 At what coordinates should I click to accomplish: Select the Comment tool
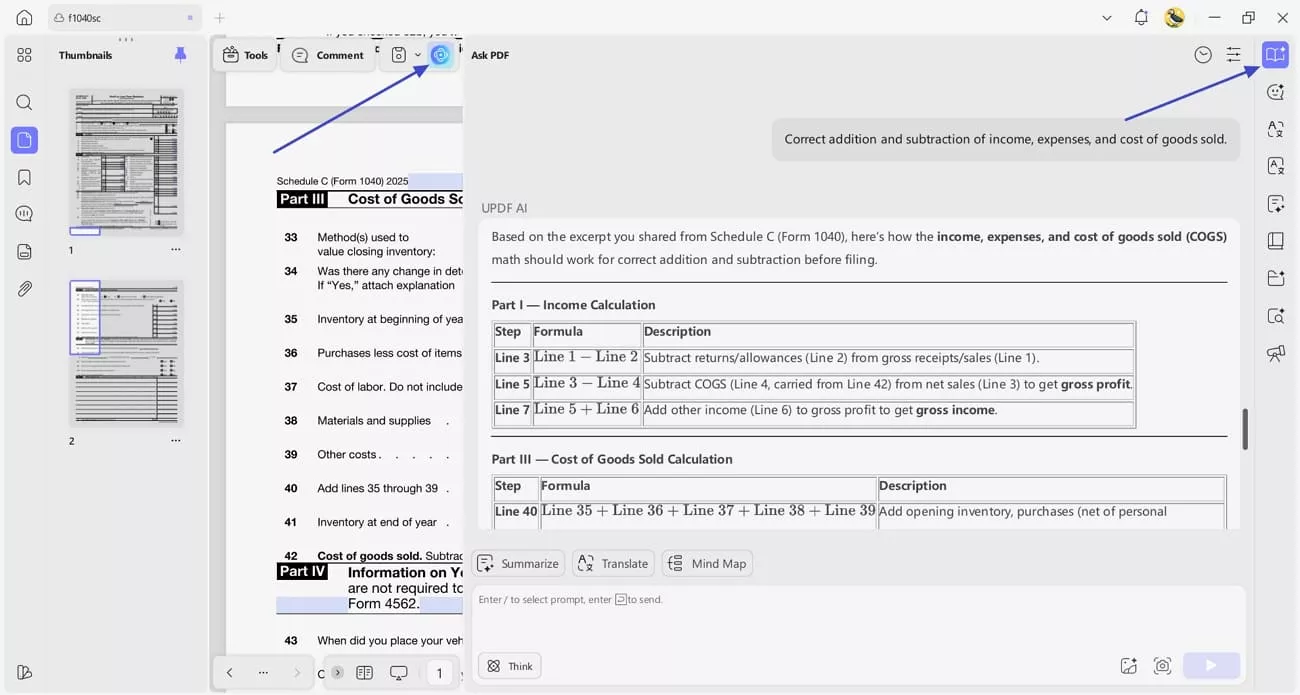click(x=328, y=55)
